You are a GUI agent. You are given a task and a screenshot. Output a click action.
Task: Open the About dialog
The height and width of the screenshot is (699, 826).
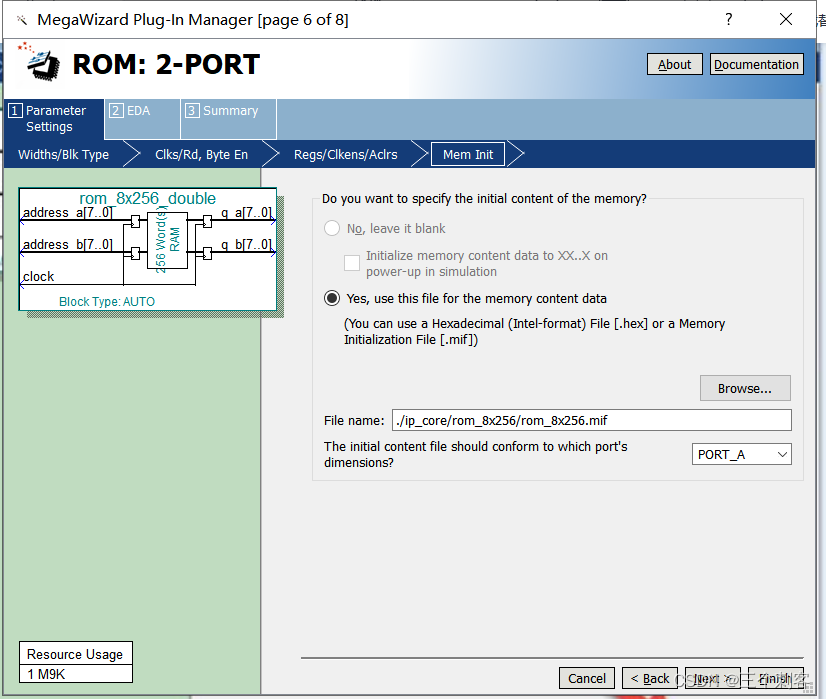click(x=674, y=64)
